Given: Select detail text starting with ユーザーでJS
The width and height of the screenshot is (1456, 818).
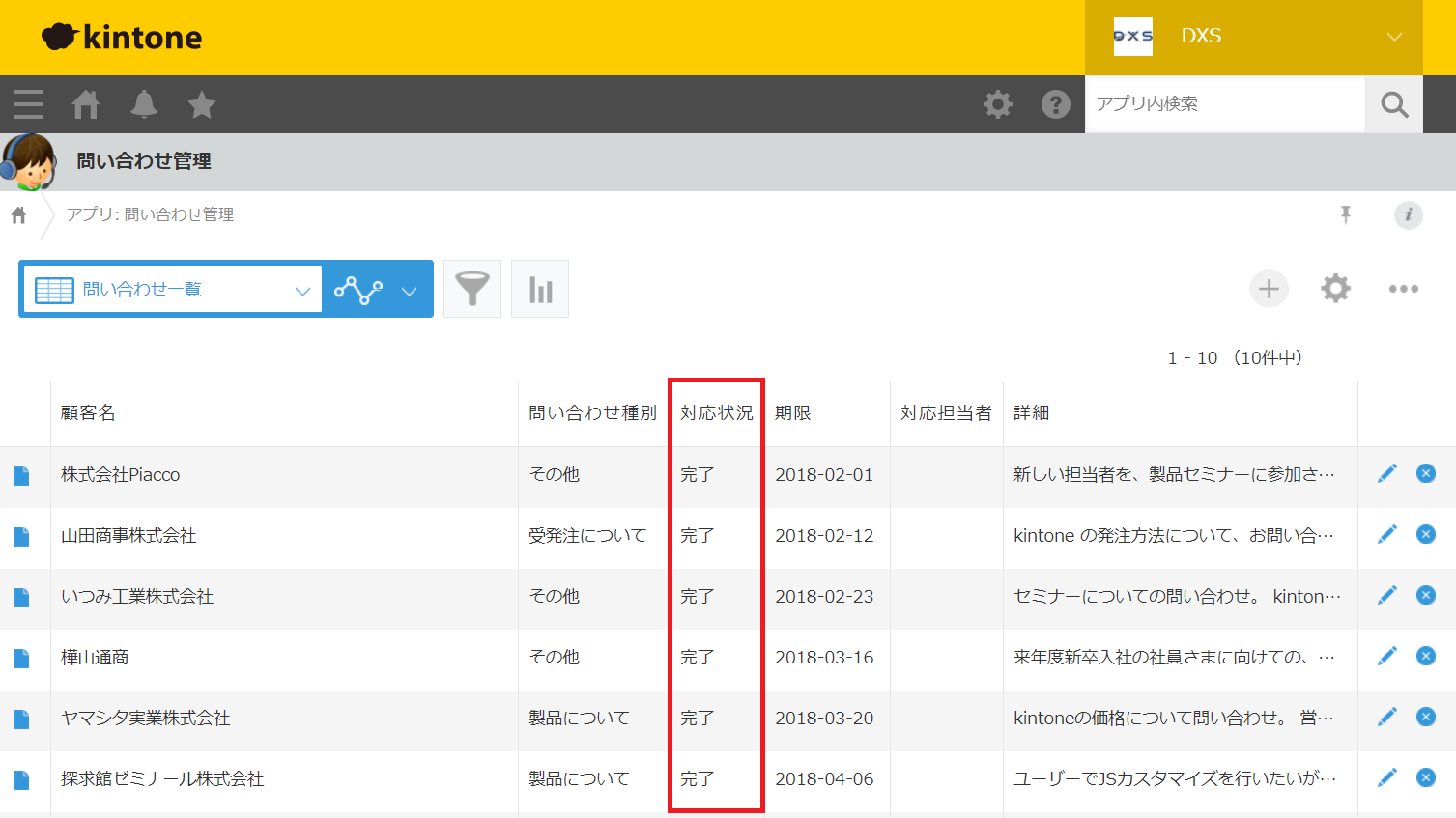Looking at the screenshot, I should (x=1175, y=779).
